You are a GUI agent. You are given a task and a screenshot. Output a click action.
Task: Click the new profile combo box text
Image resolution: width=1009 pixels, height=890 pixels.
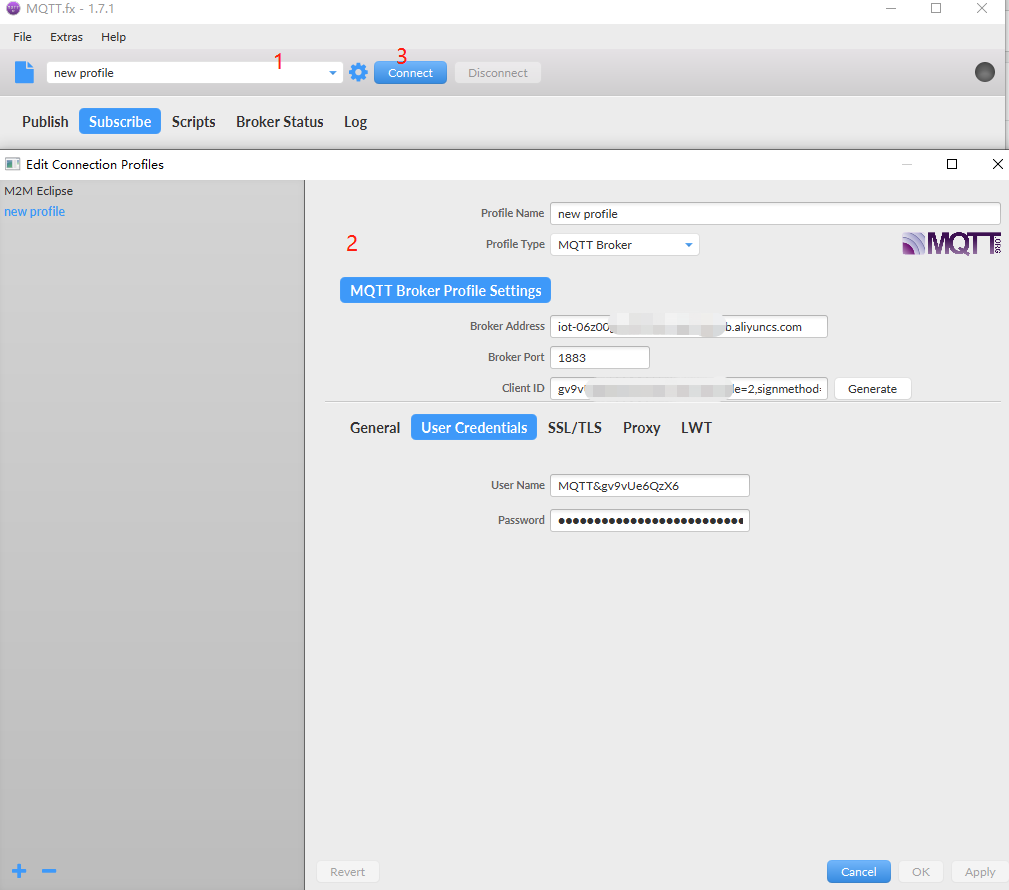[84, 73]
